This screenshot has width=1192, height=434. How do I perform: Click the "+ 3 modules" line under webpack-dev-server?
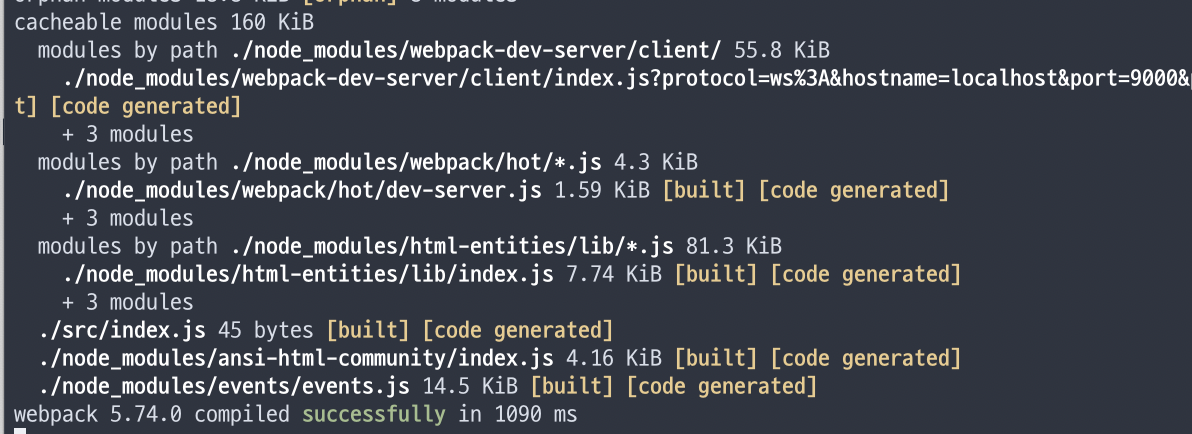coord(127,135)
